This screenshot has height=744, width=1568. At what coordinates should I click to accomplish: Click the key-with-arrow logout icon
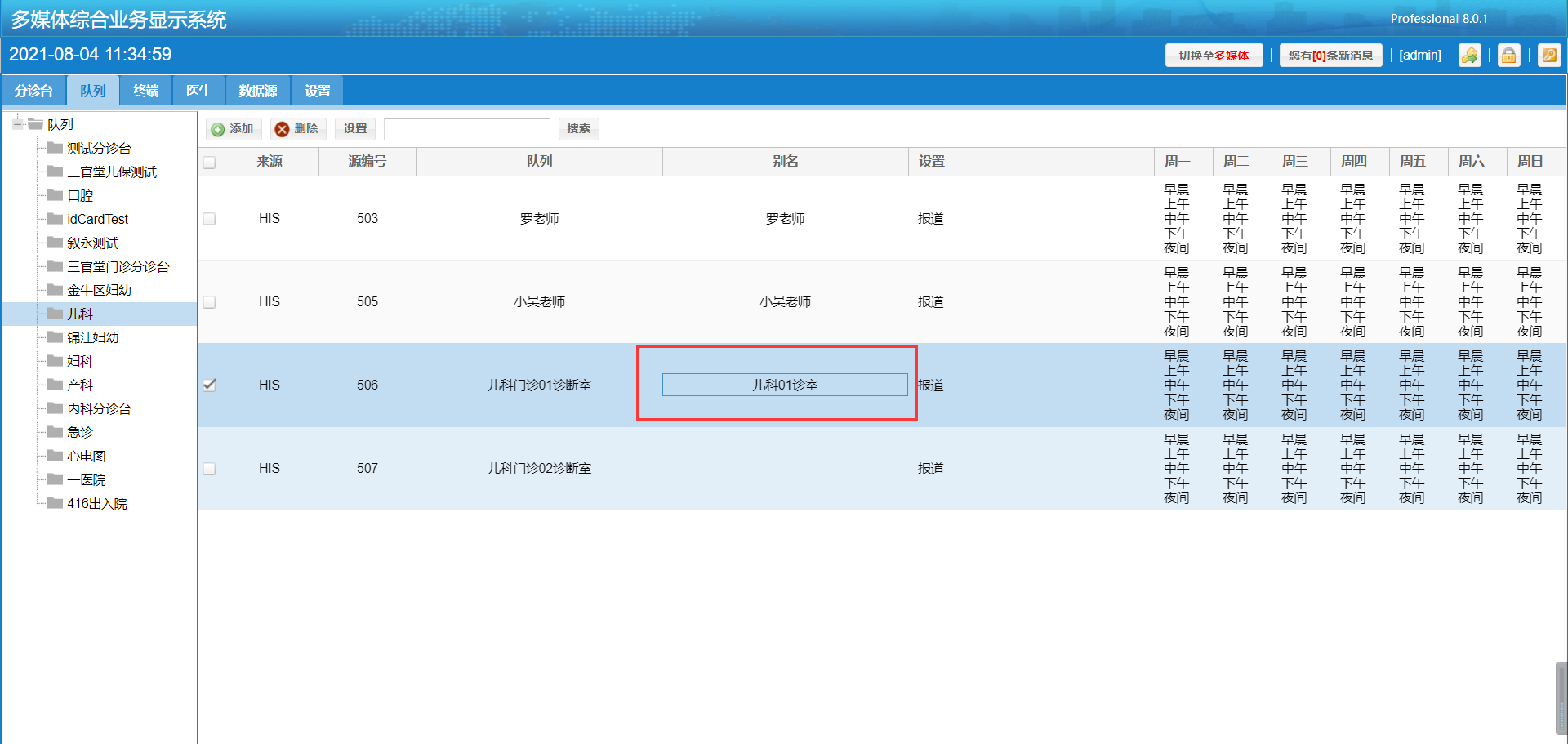(1469, 56)
